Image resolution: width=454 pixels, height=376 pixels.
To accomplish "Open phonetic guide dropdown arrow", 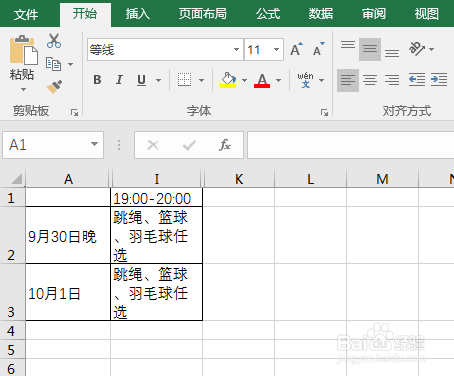I will pos(321,80).
